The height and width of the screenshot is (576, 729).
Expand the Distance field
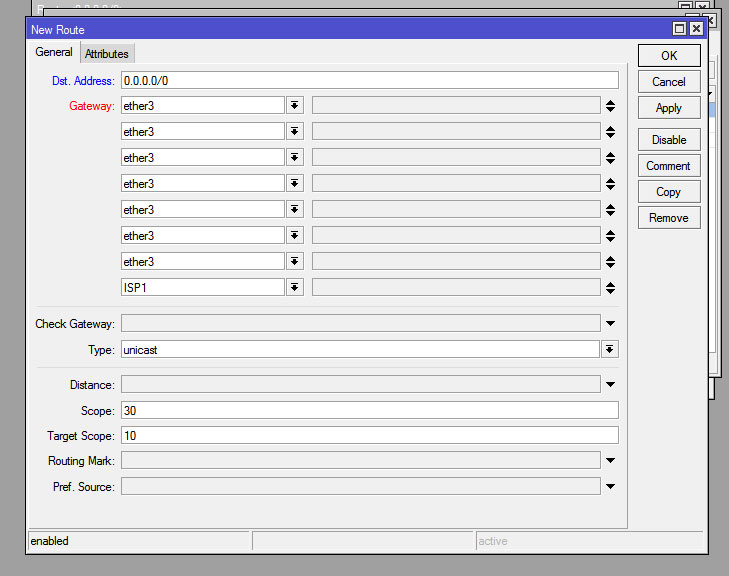609,385
